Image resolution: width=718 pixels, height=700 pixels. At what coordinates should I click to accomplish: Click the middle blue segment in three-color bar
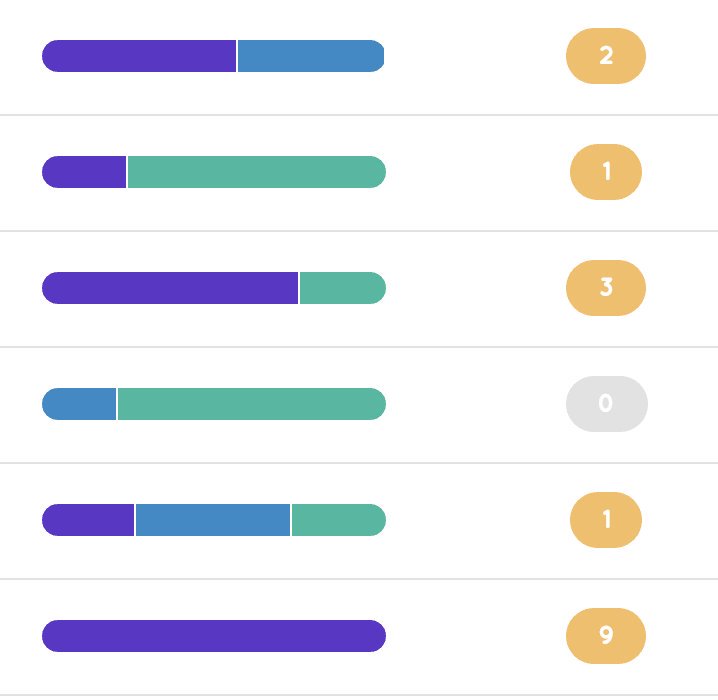click(x=213, y=520)
